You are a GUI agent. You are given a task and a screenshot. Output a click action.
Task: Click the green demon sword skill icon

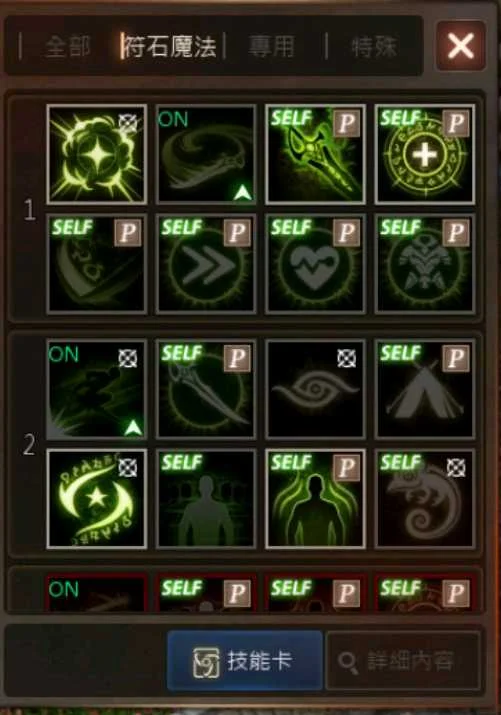tap(315, 154)
